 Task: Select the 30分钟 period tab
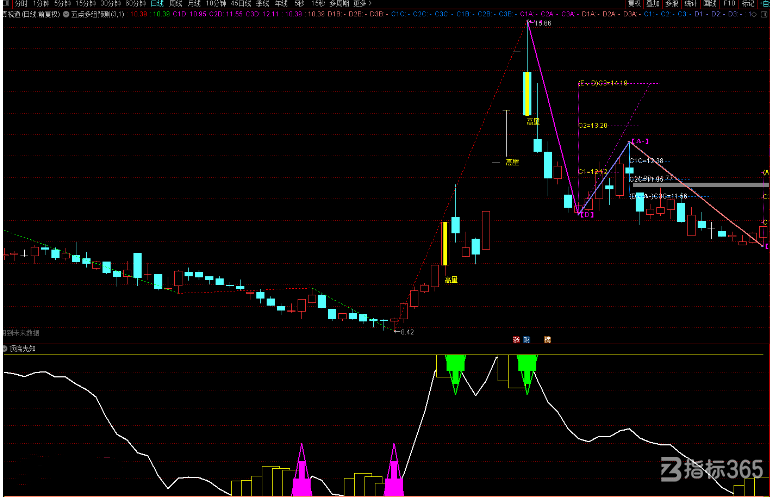click(110, 3)
